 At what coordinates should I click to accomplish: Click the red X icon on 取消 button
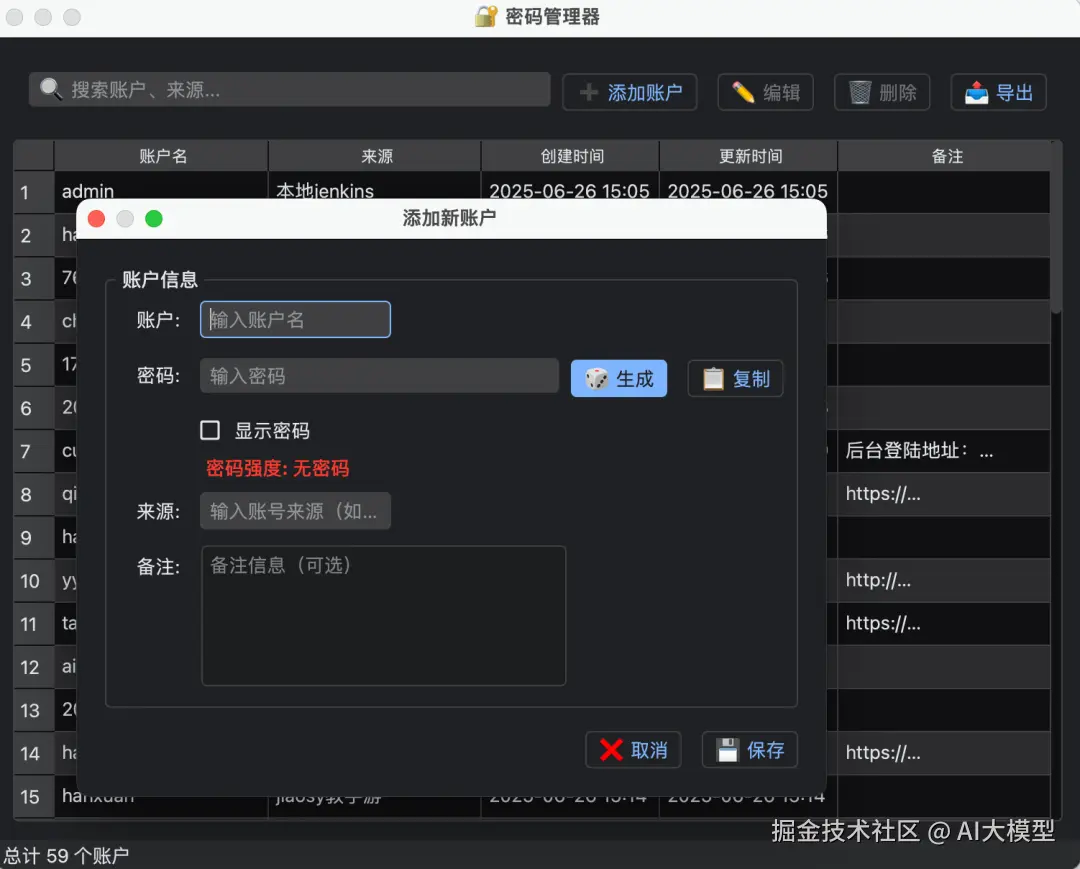click(608, 748)
